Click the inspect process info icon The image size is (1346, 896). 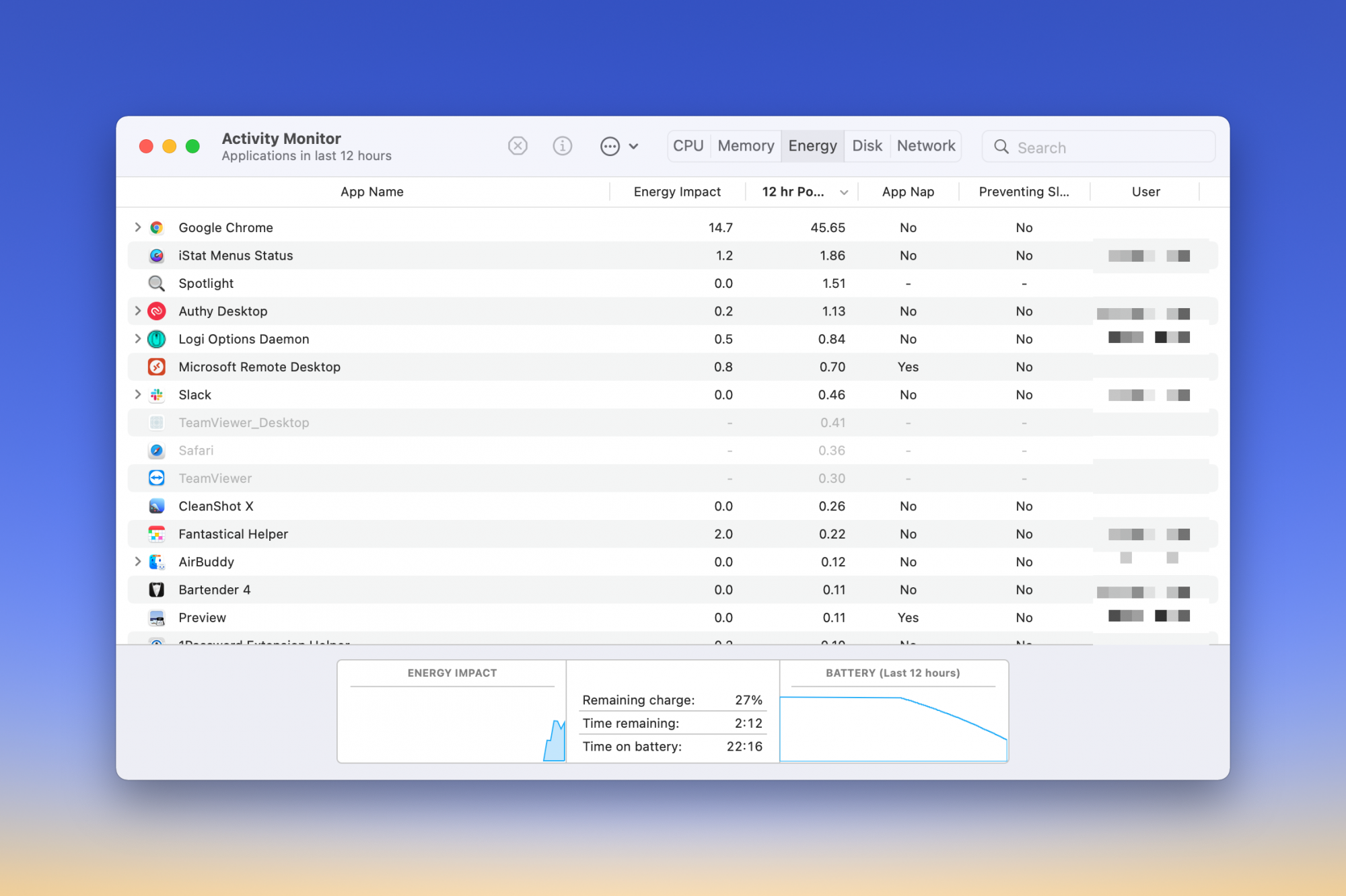(x=563, y=146)
